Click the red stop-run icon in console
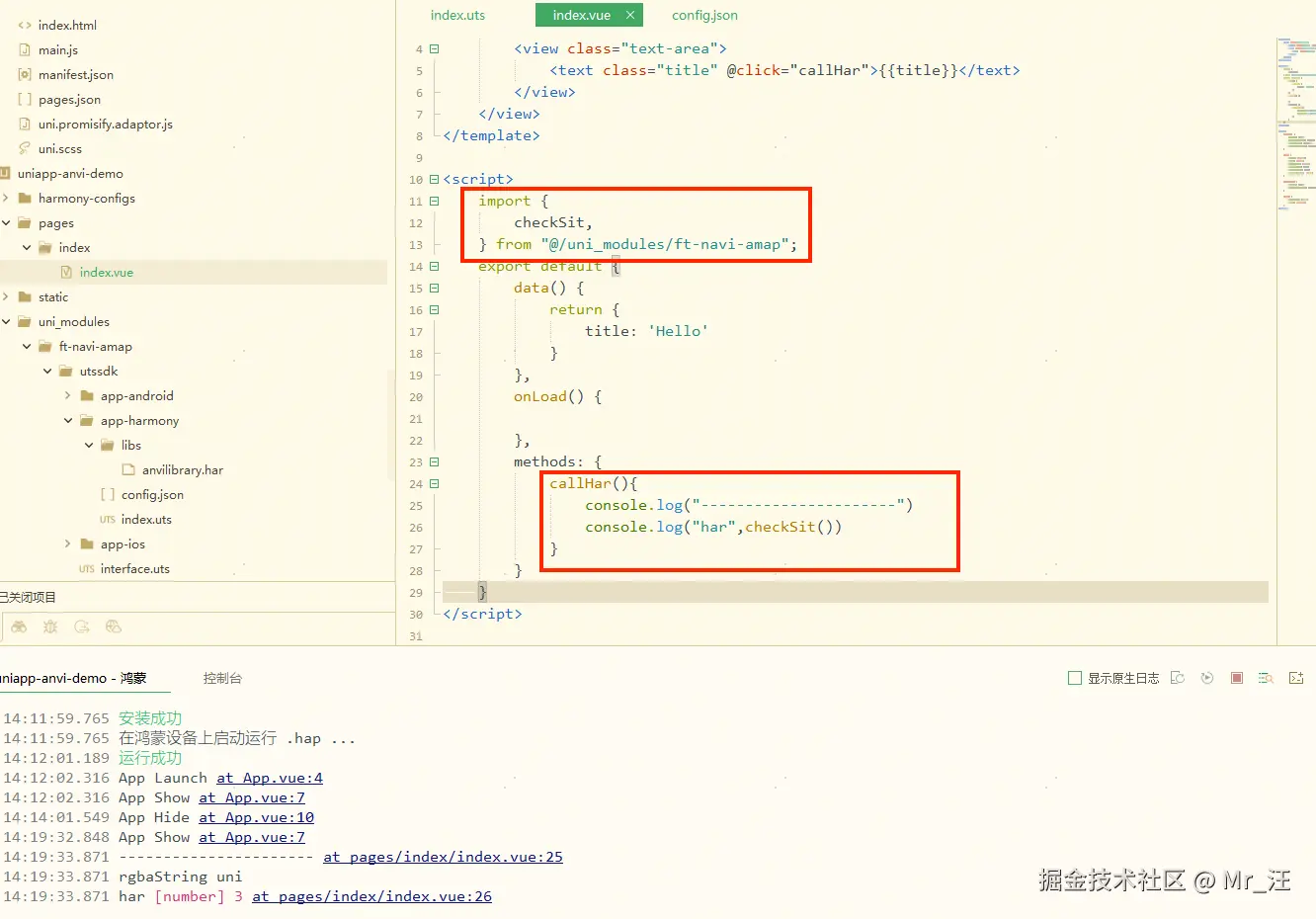 tap(1237, 678)
